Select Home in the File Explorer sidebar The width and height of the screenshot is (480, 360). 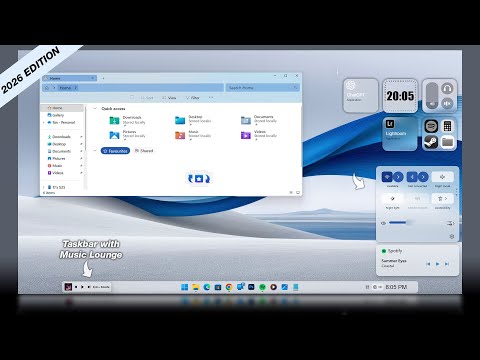[x=62, y=108]
